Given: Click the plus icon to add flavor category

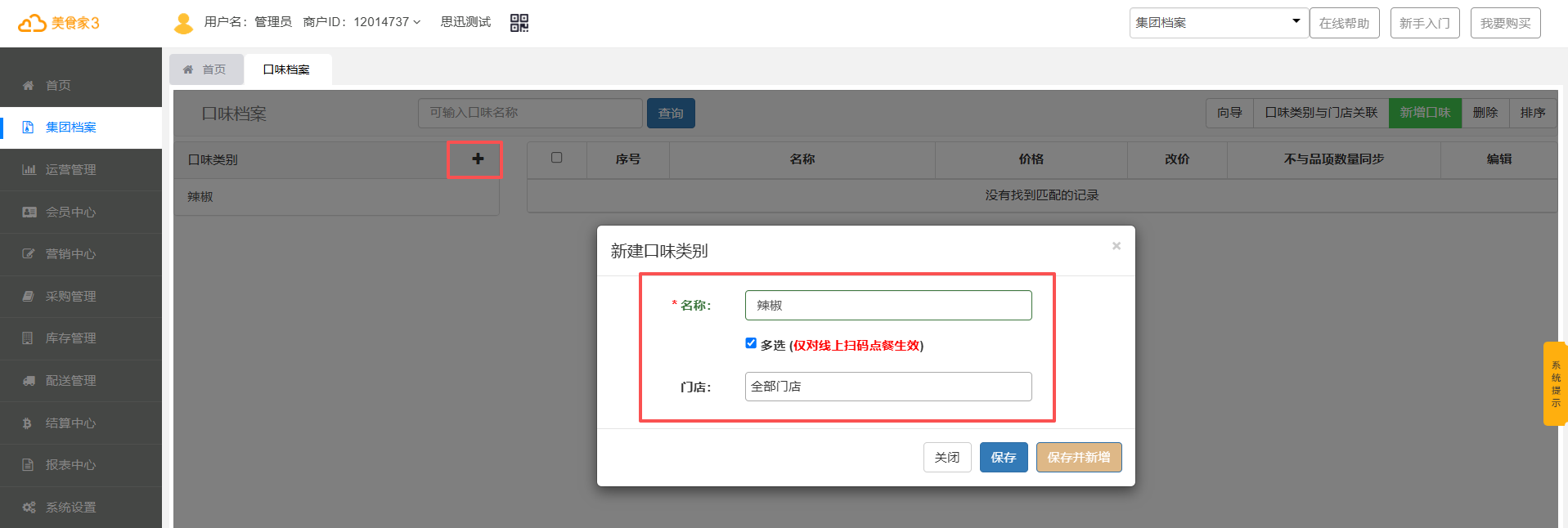Looking at the screenshot, I should pos(478,159).
